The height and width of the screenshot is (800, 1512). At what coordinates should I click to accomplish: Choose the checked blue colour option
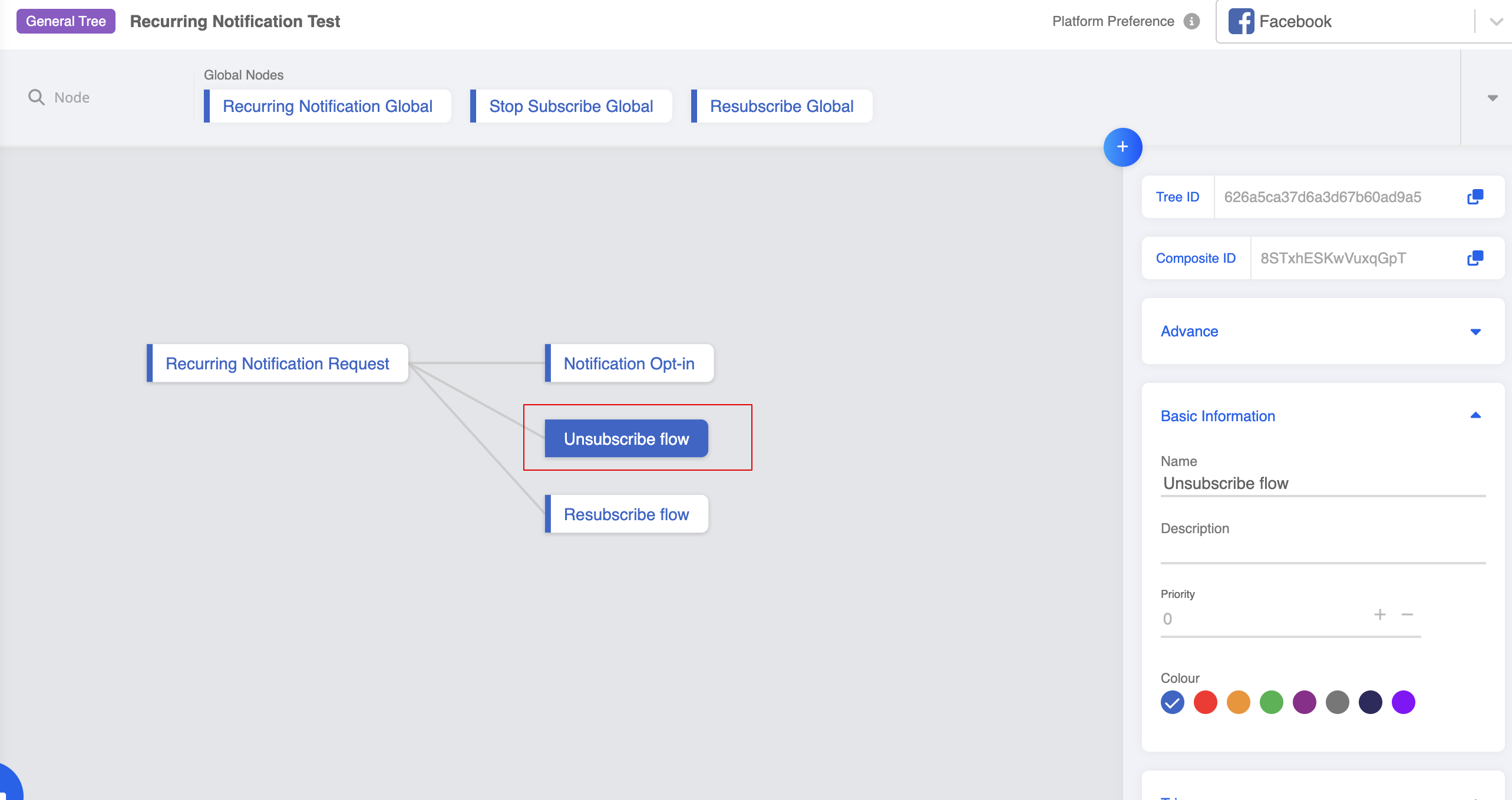coord(1172,702)
